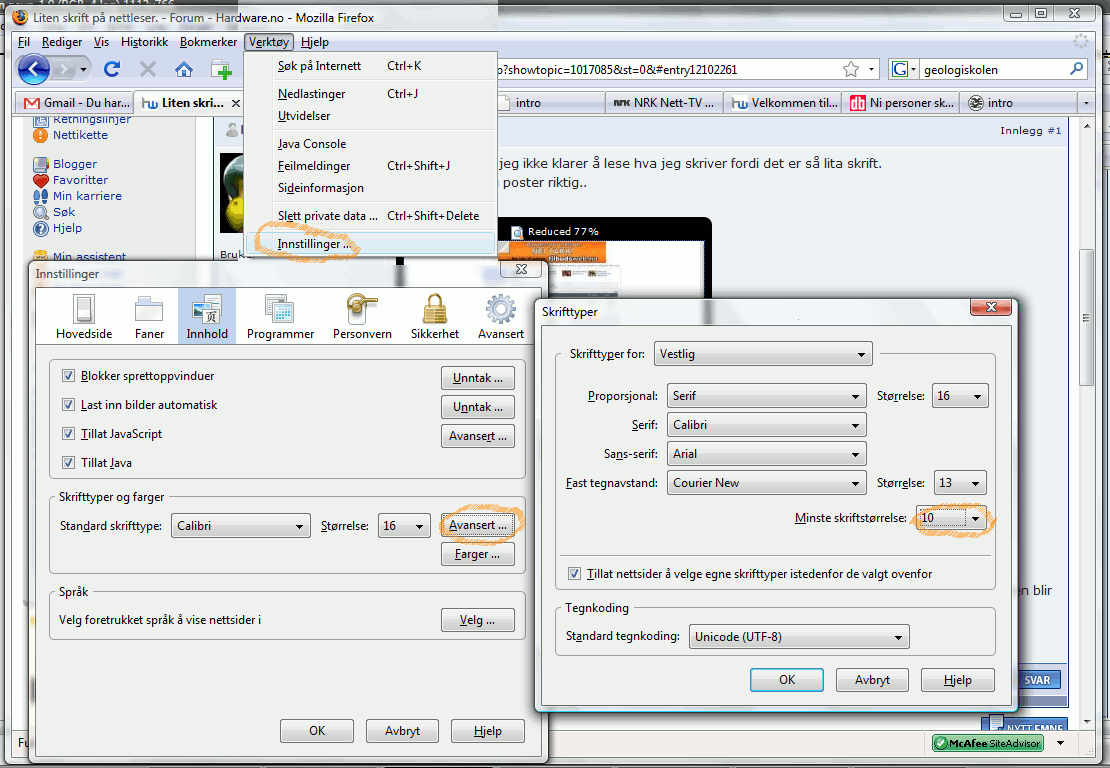This screenshot has width=1110, height=768.
Task: Open a new tab with the green plus icon
Action: tap(222, 69)
